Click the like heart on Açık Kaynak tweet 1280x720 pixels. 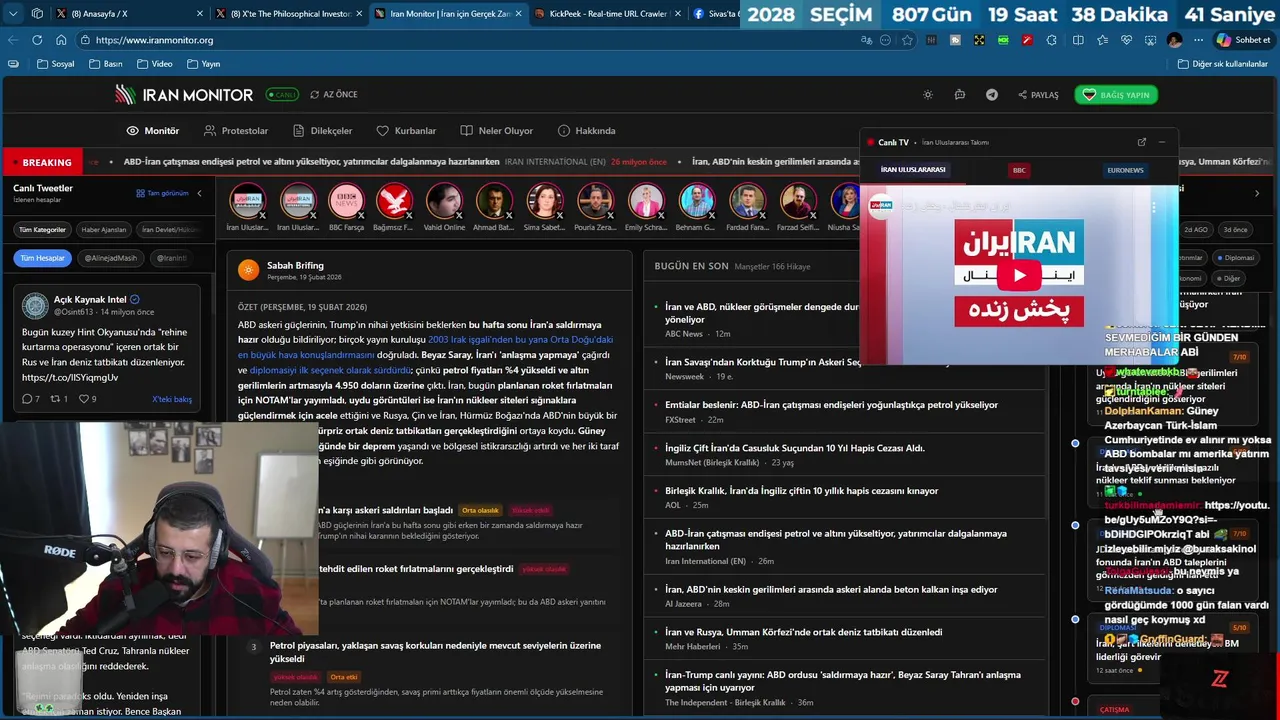[83, 399]
